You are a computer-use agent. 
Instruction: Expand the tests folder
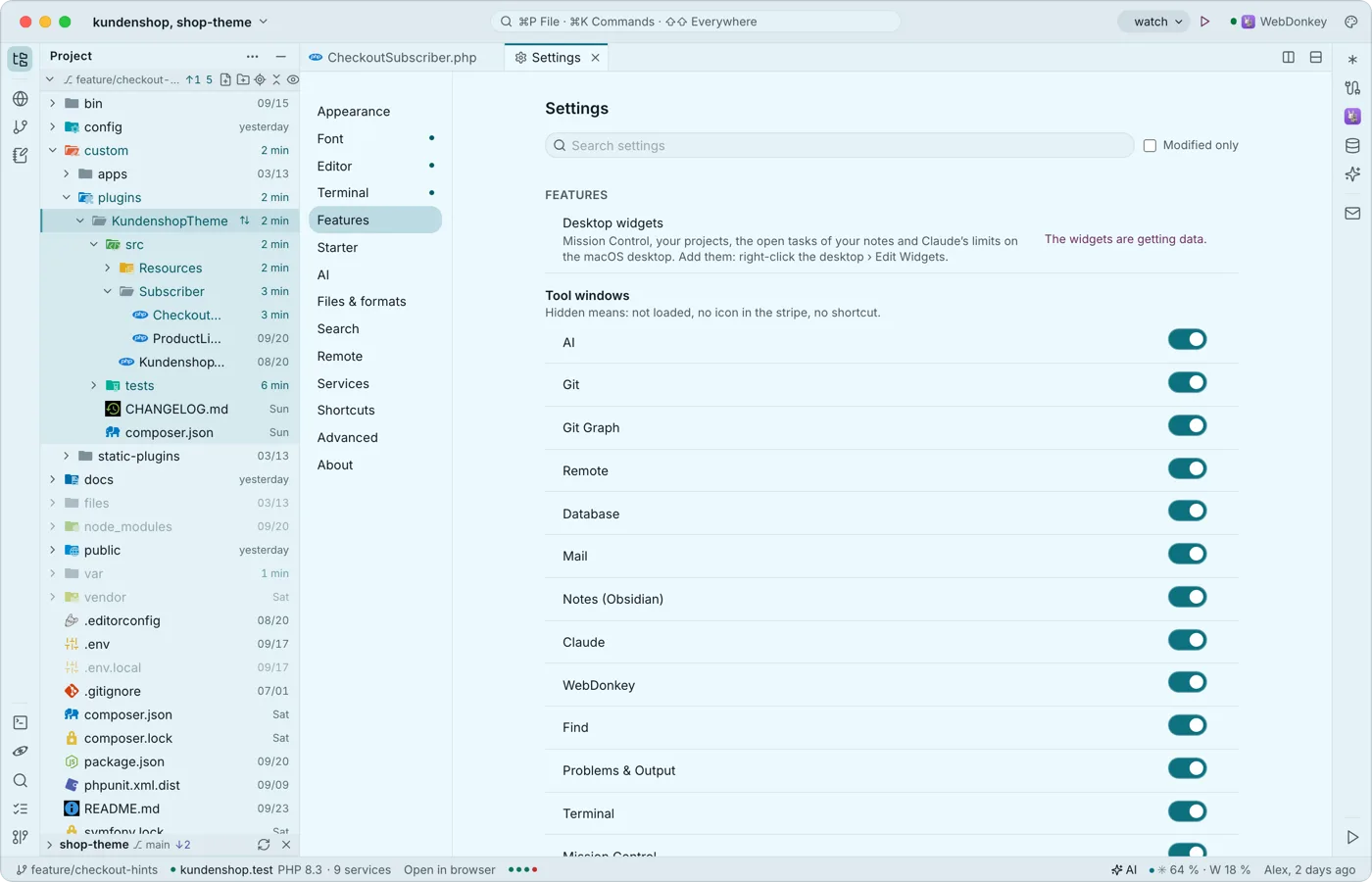[x=93, y=385]
